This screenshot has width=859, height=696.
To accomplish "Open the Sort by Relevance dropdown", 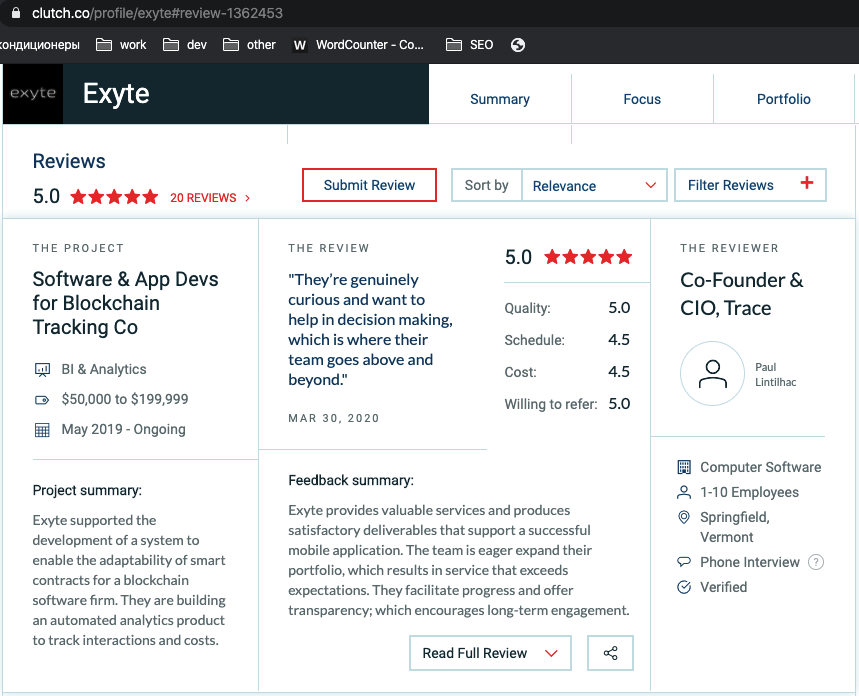I will [x=594, y=185].
